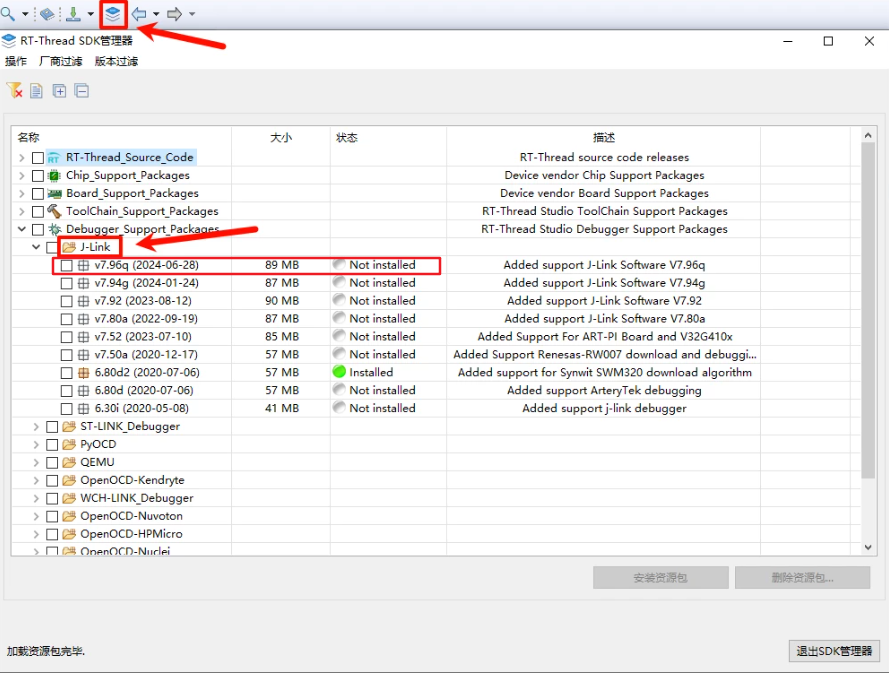889x677 pixels.
Task: Tick the 6.80d2 (2020-07-06) checkbox
Action: (66, 373)
